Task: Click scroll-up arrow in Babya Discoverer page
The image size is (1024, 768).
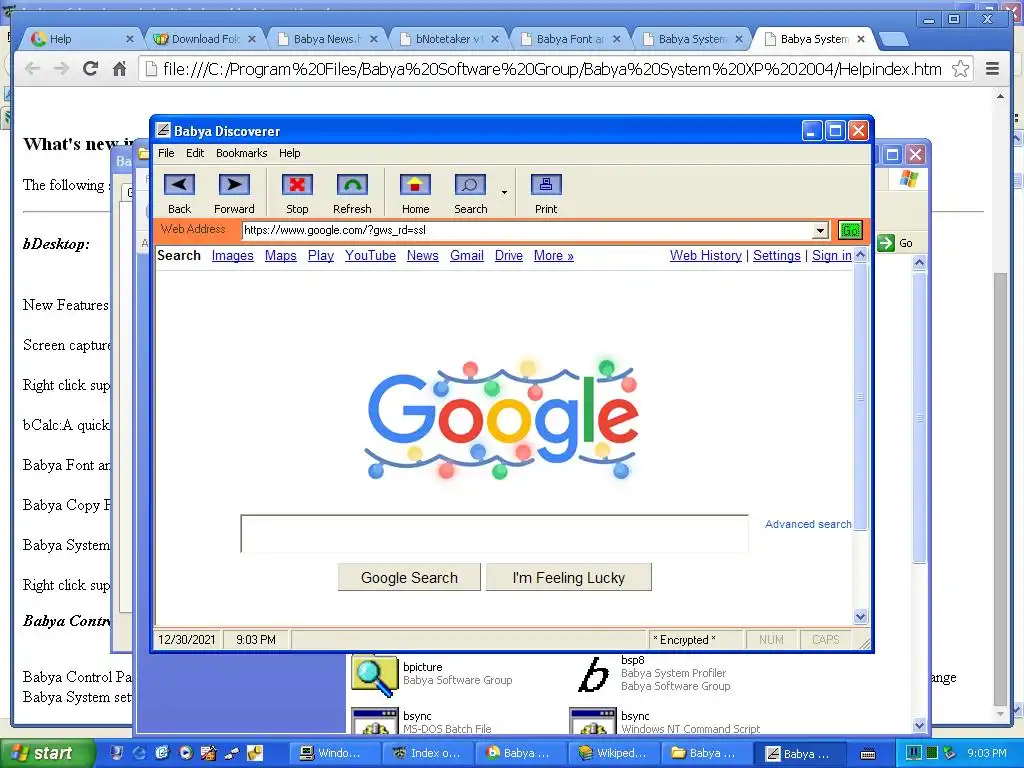Action: (x=860, y=255)
